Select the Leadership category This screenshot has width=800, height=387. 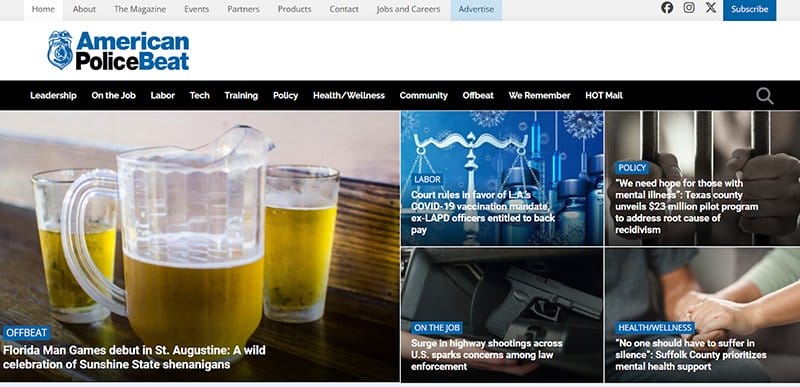click(53, 95)
